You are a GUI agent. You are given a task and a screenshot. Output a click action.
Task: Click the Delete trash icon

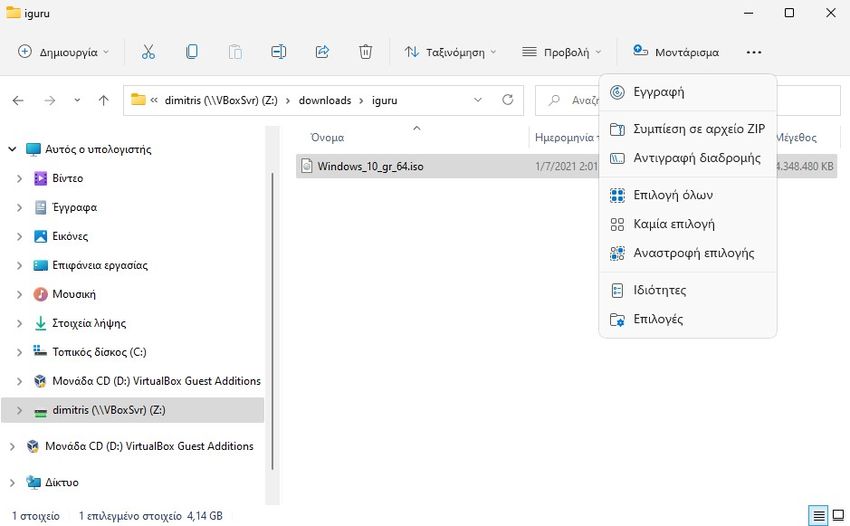[365, 52]
